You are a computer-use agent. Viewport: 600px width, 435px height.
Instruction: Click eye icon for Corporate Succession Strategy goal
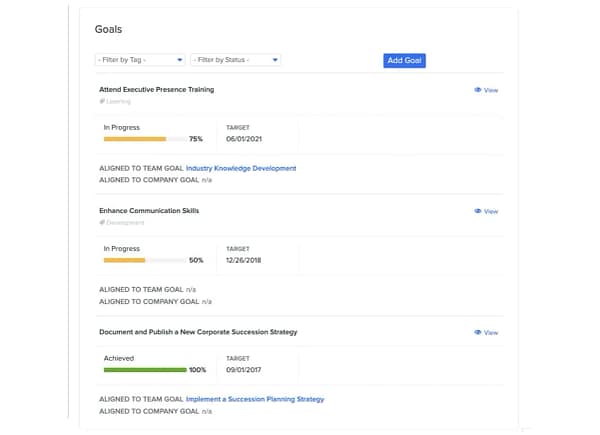click(477, 332)
